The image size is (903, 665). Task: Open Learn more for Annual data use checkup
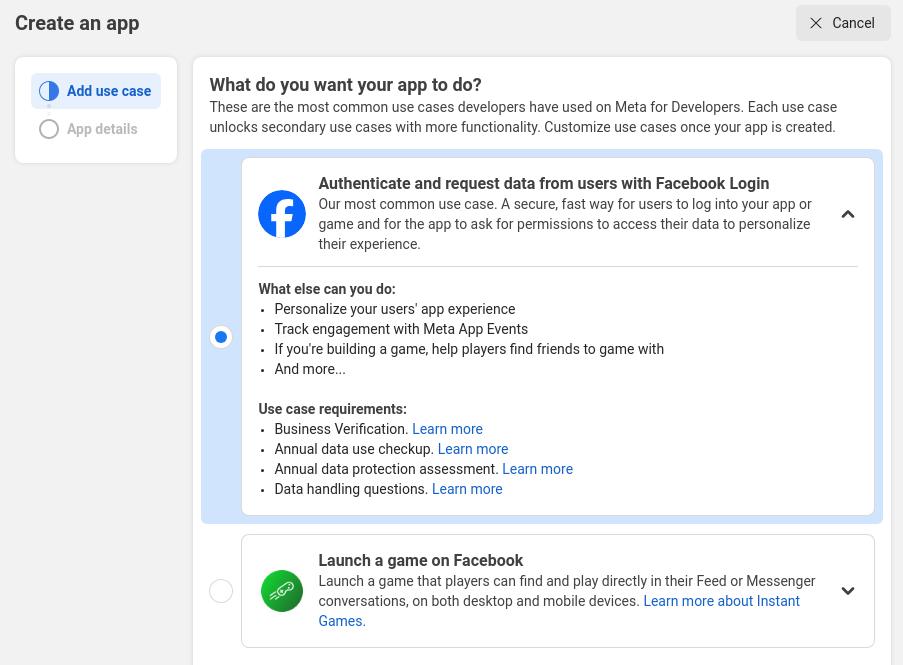[473, 449]
